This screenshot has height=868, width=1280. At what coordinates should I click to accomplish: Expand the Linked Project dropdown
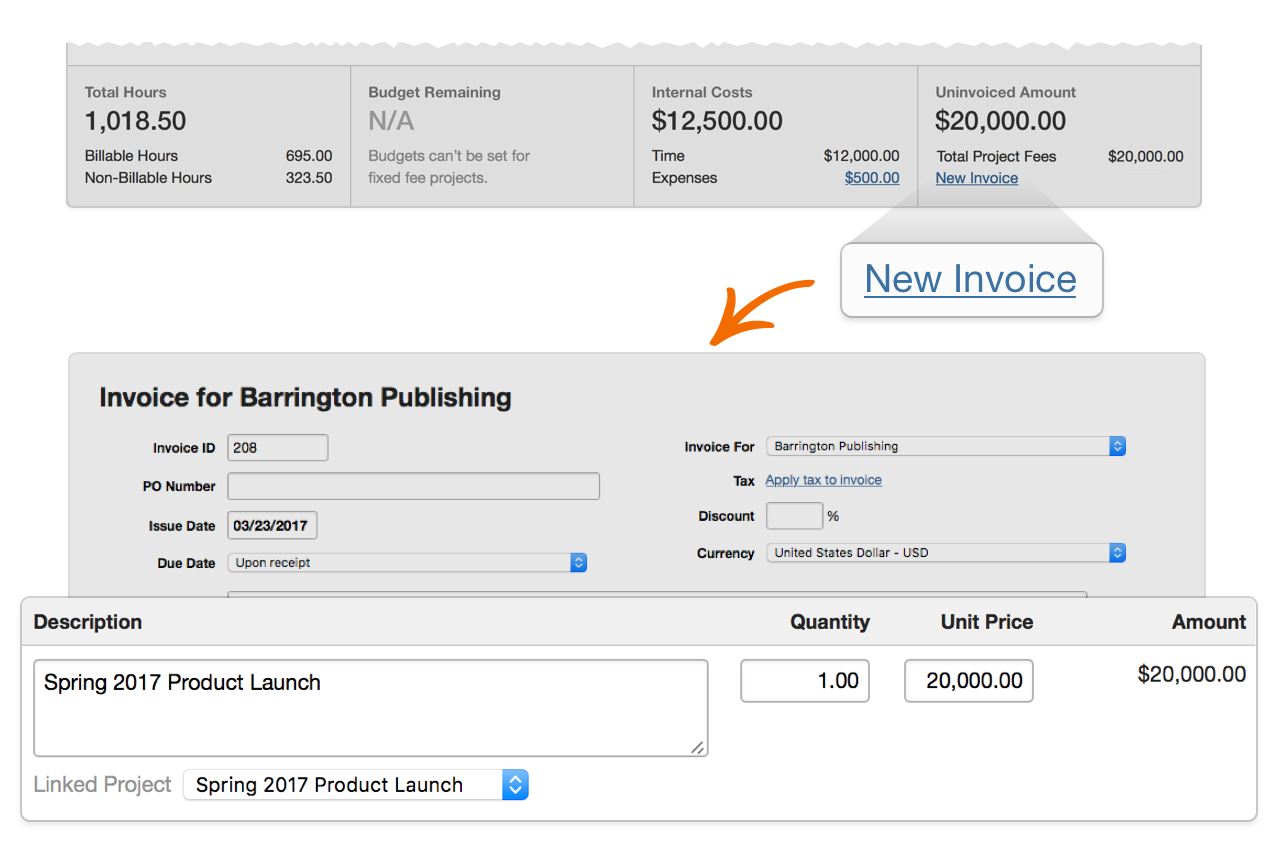(355, 785)
